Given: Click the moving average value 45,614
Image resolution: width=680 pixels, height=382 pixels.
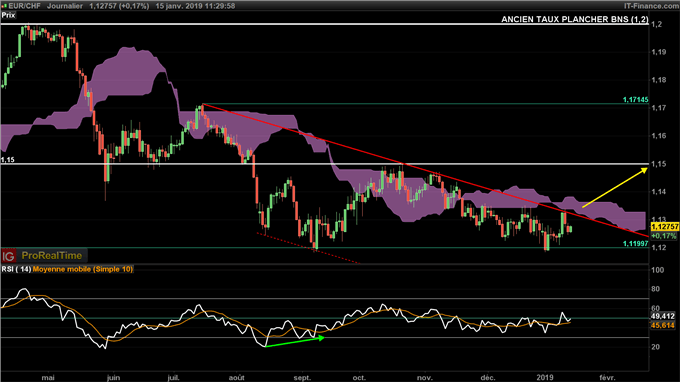Looking at the screenshot, I should (663, 325).
